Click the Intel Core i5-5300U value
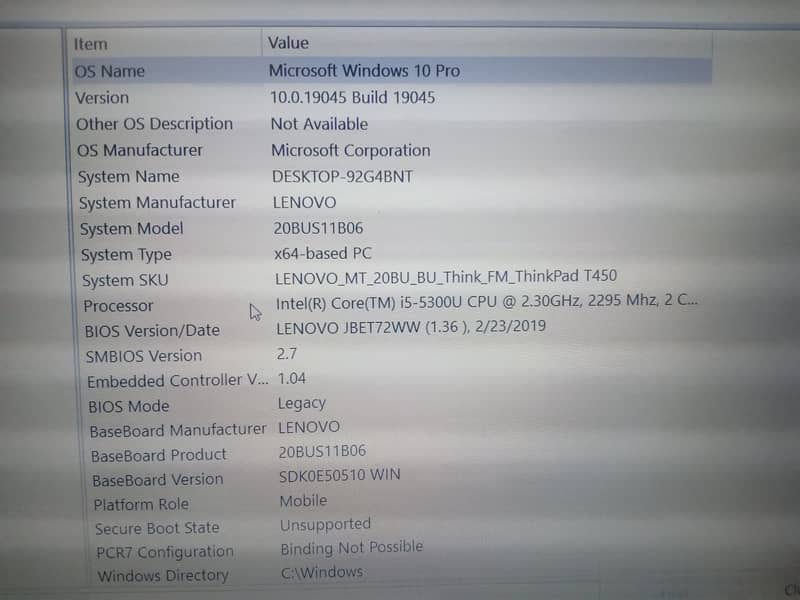 point(486,302)
